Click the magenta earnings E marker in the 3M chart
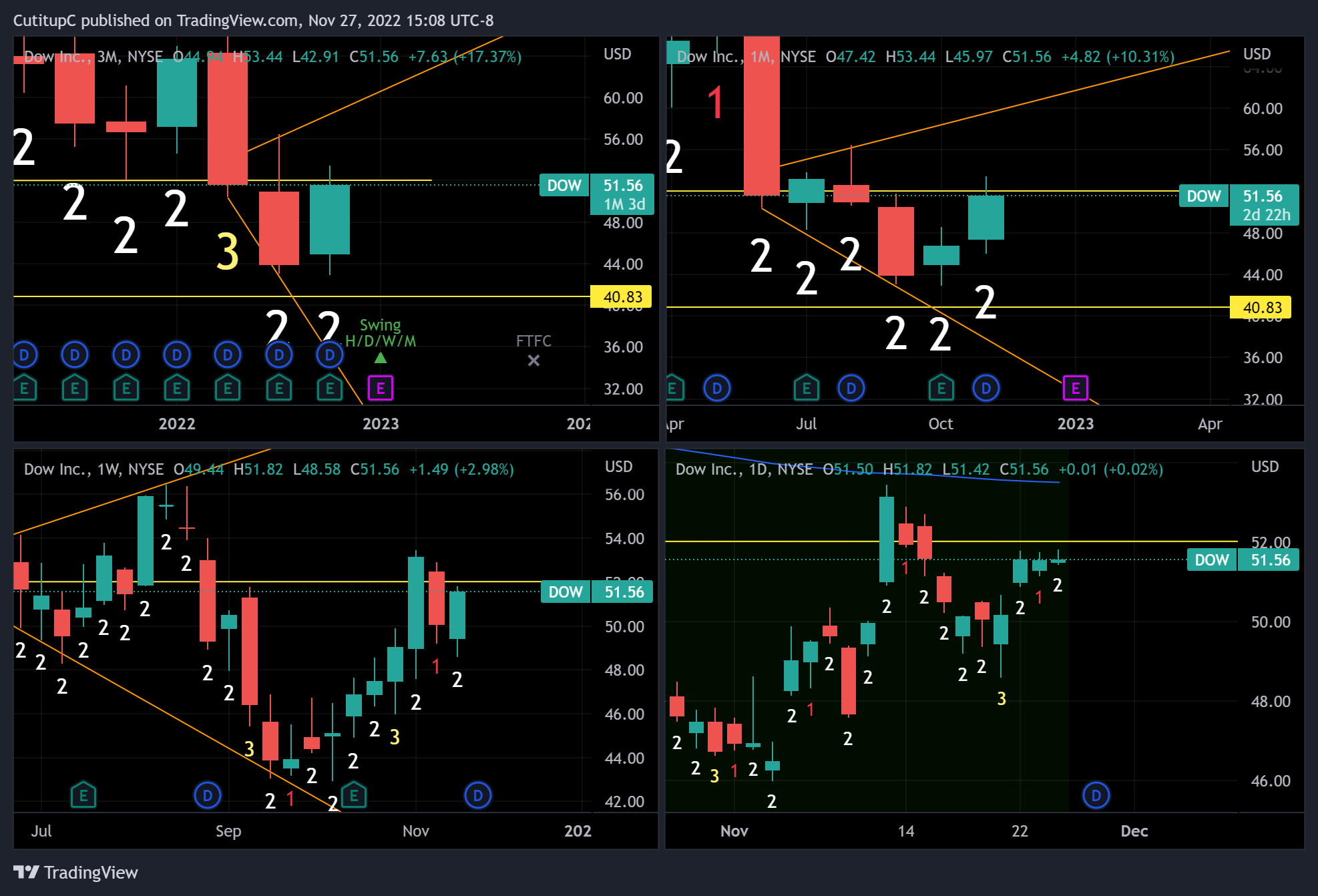The image size is (1318, 896). point(381,388)
